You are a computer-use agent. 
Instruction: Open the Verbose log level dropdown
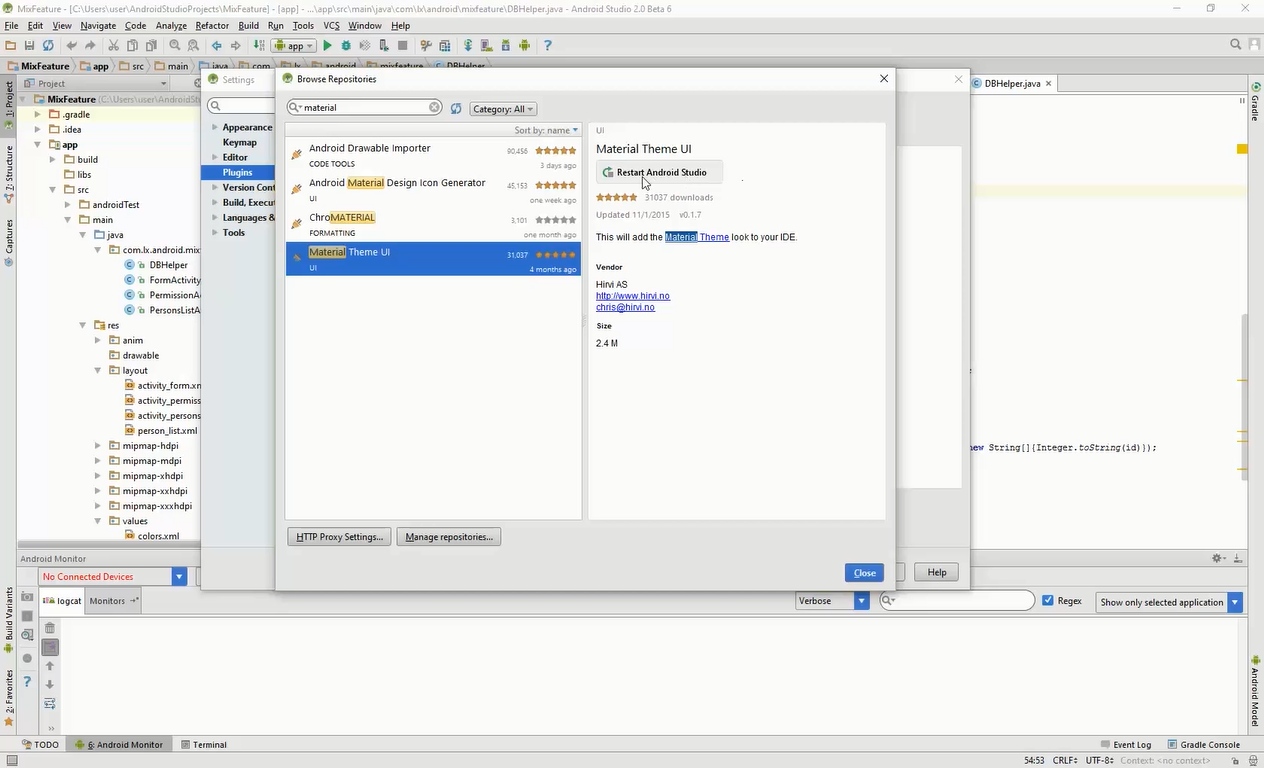832,601
